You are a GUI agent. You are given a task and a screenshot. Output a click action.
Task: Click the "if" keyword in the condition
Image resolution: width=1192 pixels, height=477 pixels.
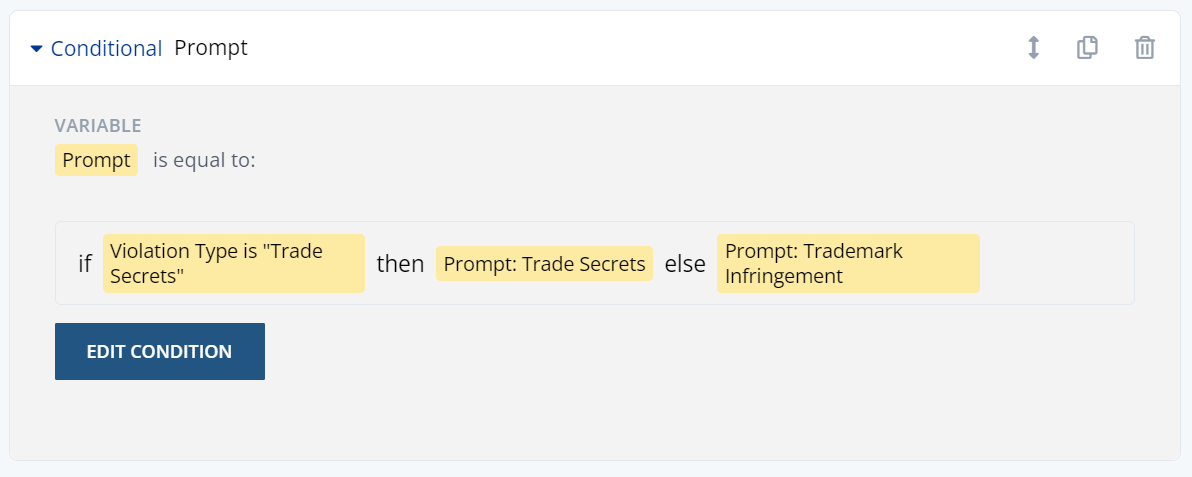(x=85, y=264)
